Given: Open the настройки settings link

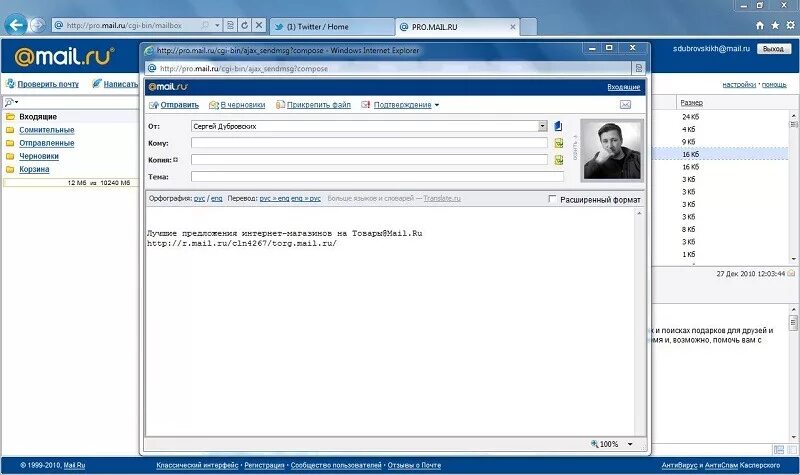Looking at the screenshot, I should [739, 85].
